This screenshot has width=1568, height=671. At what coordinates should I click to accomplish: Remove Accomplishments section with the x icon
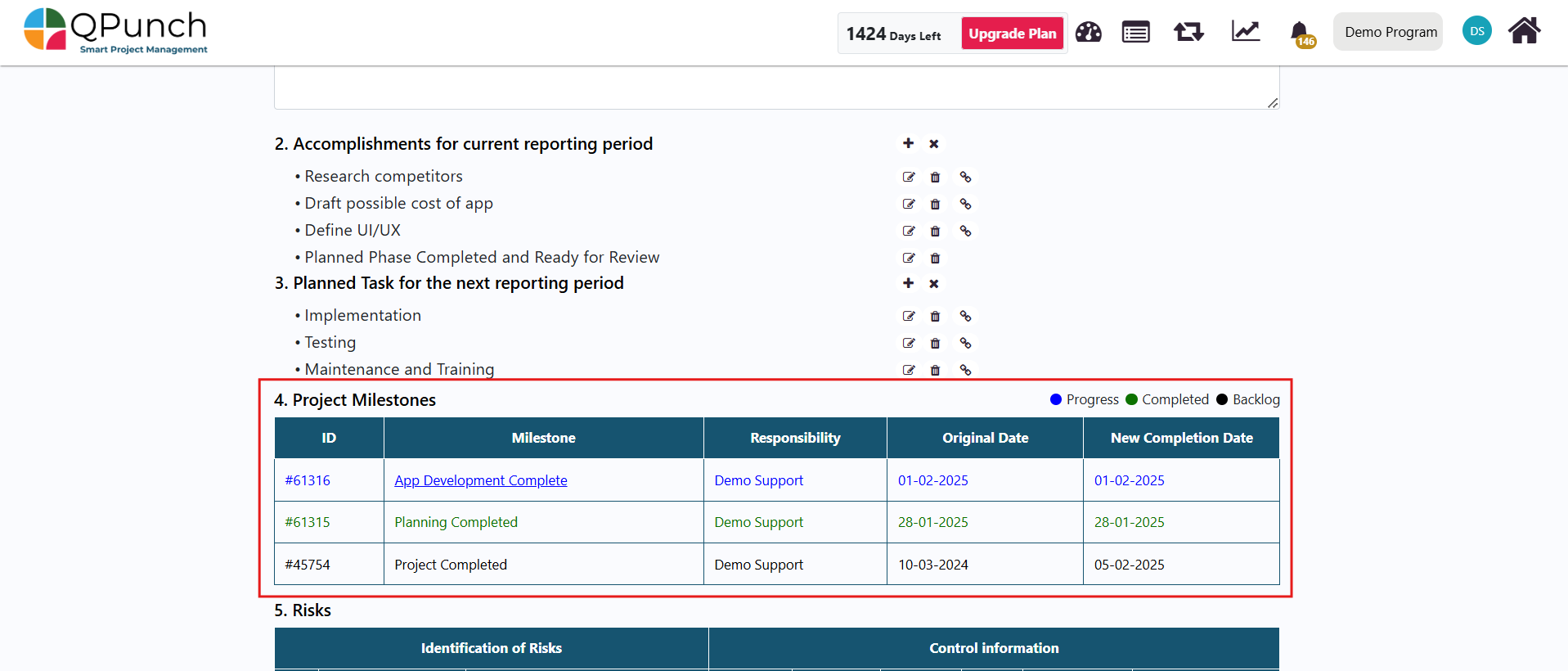(933, 144)
